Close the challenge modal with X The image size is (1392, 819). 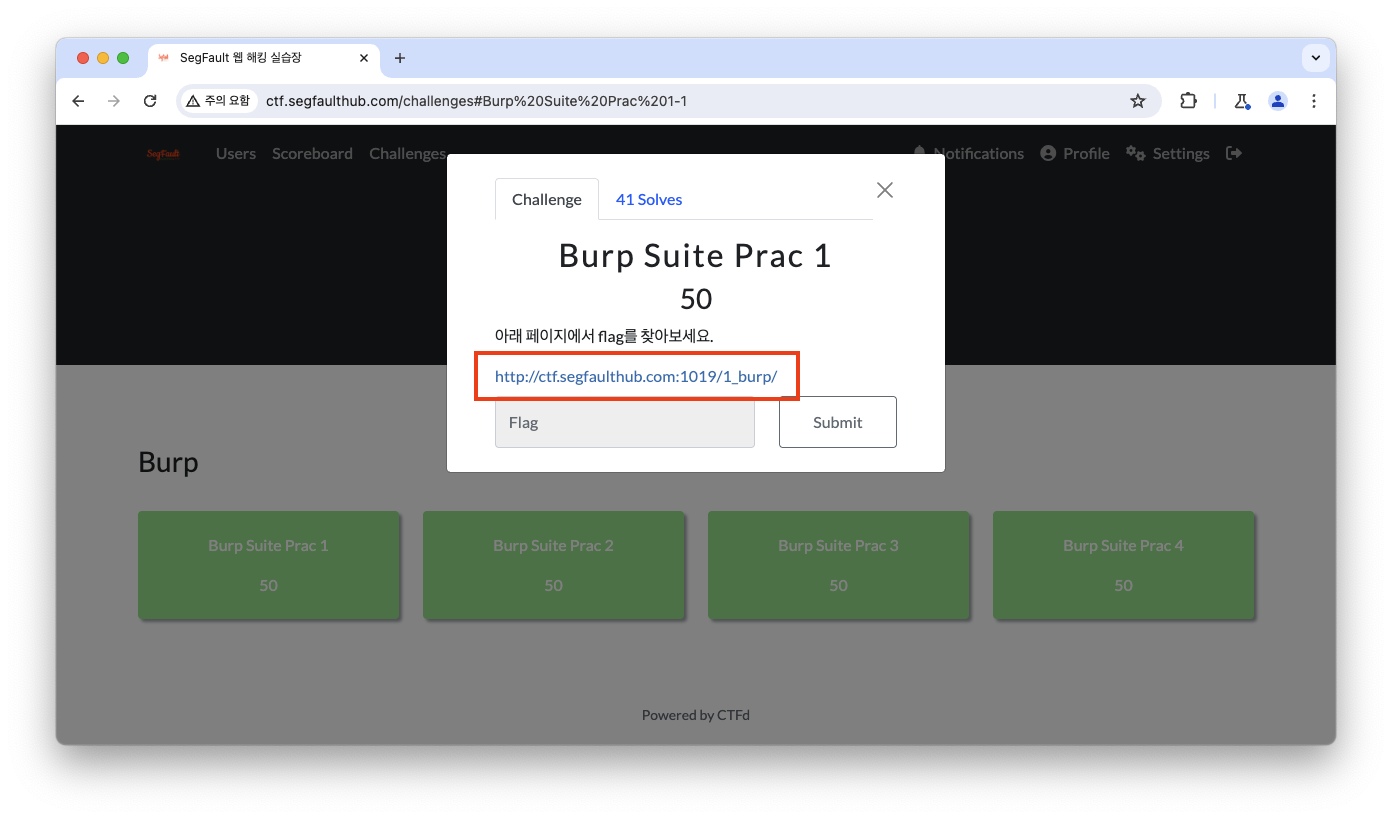885,190
